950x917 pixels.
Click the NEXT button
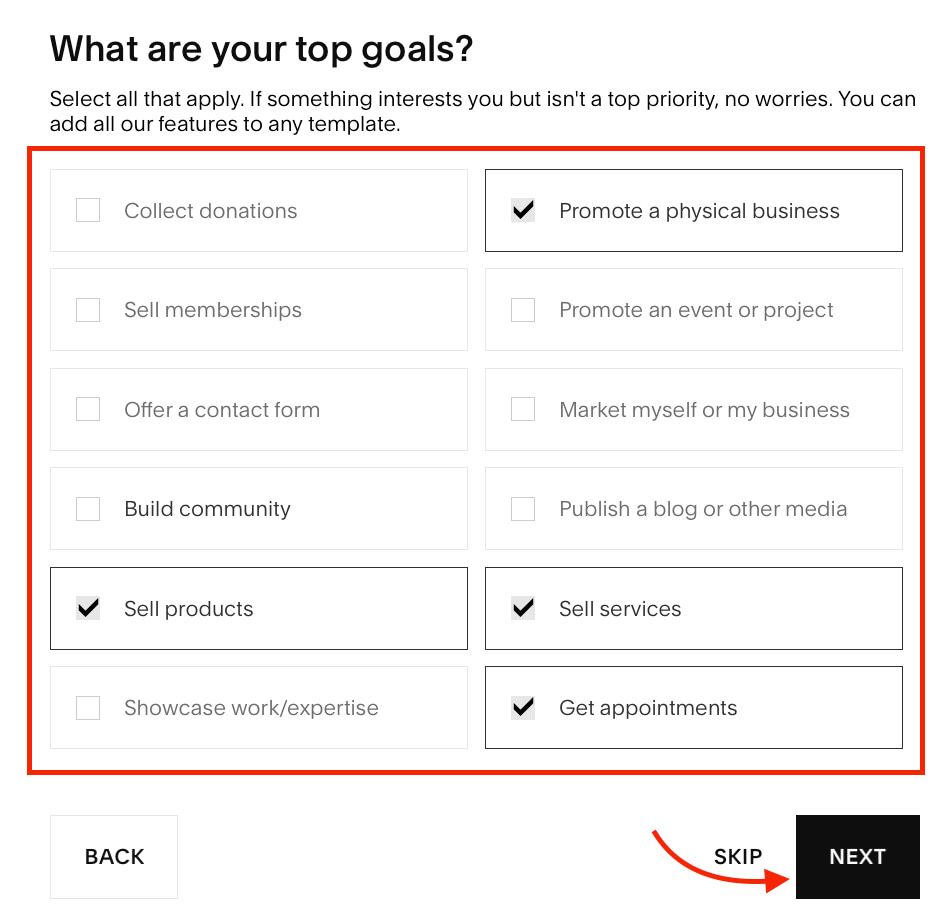(857, 856)
